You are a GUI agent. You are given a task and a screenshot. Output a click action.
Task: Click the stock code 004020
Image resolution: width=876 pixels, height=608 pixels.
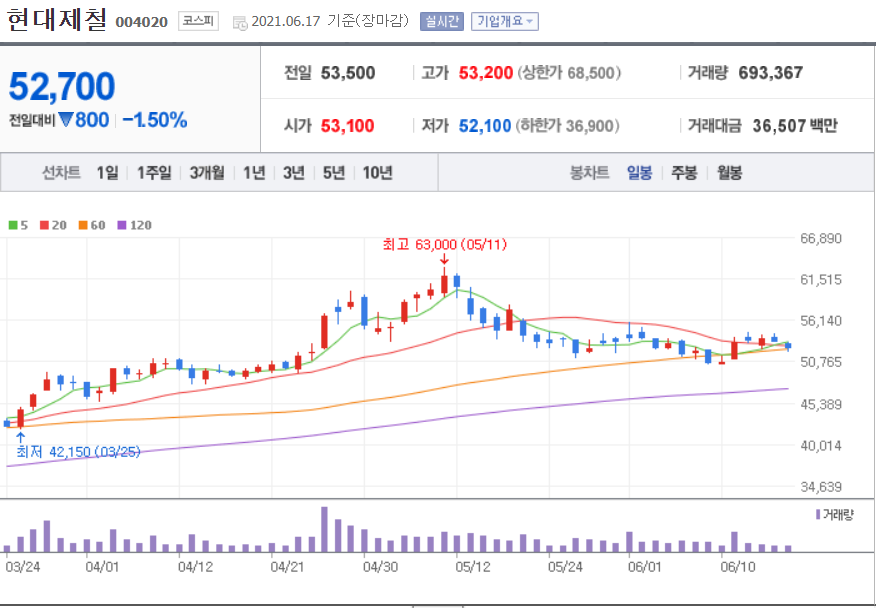coord(141,22)
